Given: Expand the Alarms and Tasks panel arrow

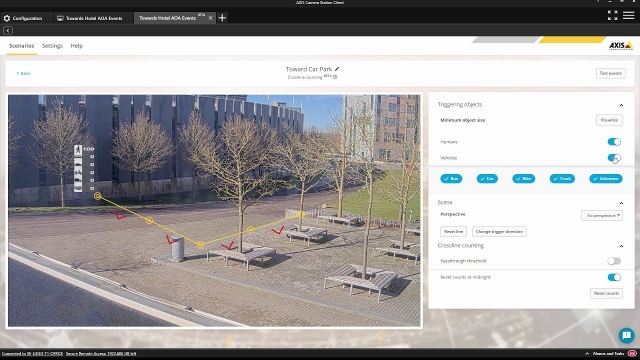Looking at the screenshot, I should pos(587,354).
